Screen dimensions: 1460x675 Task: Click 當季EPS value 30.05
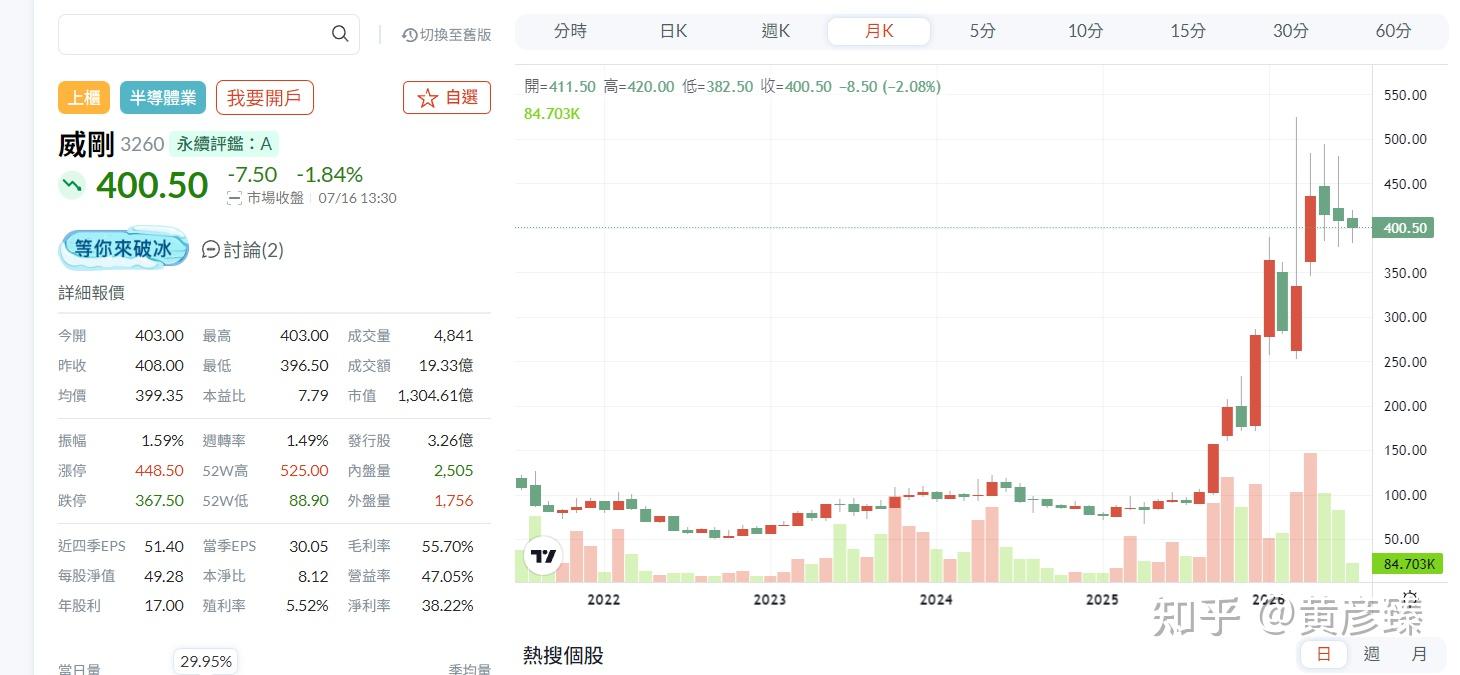pos(308,546)
